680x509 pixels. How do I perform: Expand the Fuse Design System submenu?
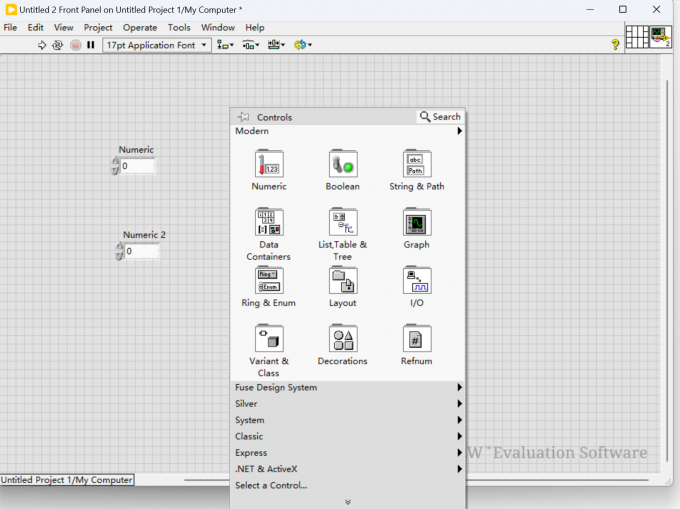coord(348,387)
